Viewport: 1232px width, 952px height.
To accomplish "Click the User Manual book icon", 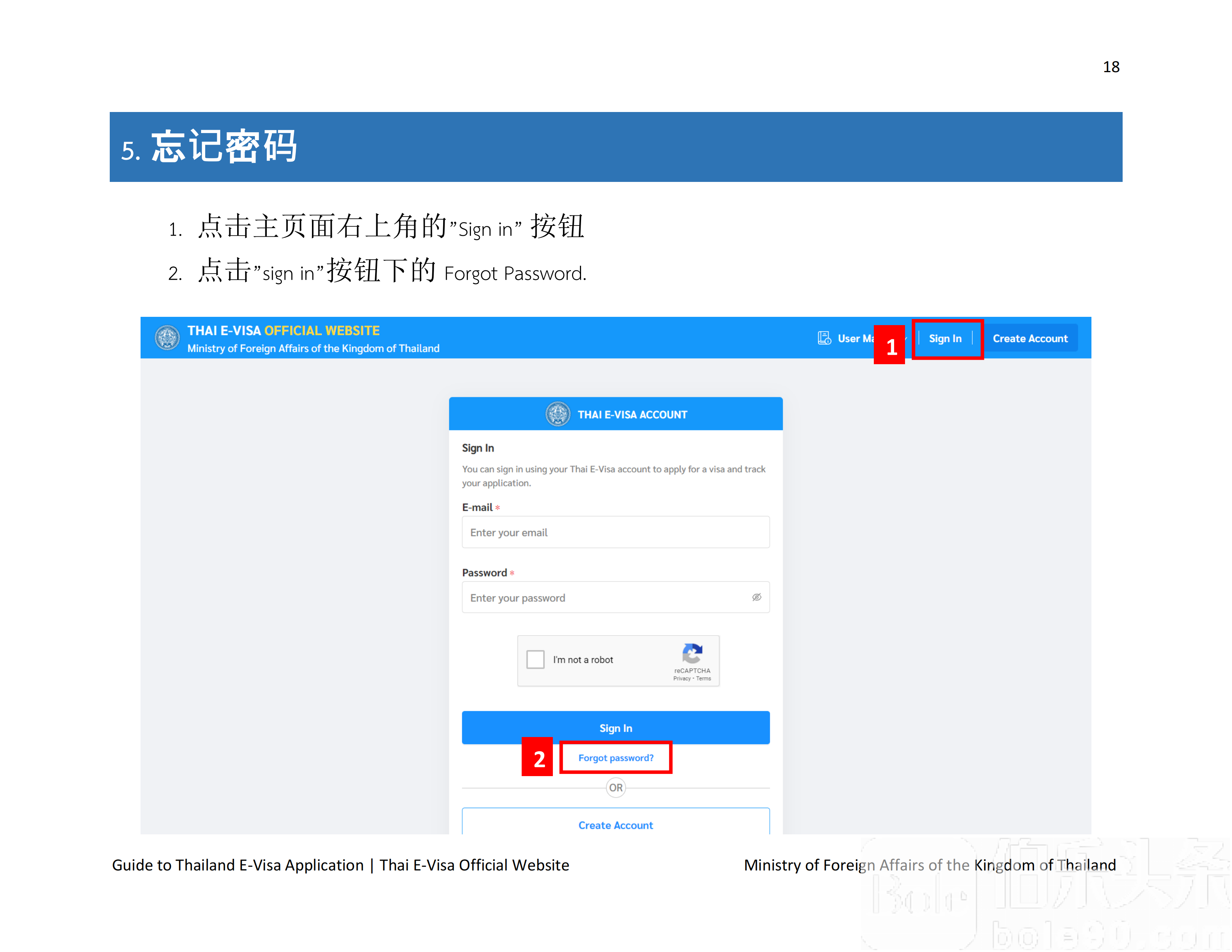I will (x=825, y=338).
